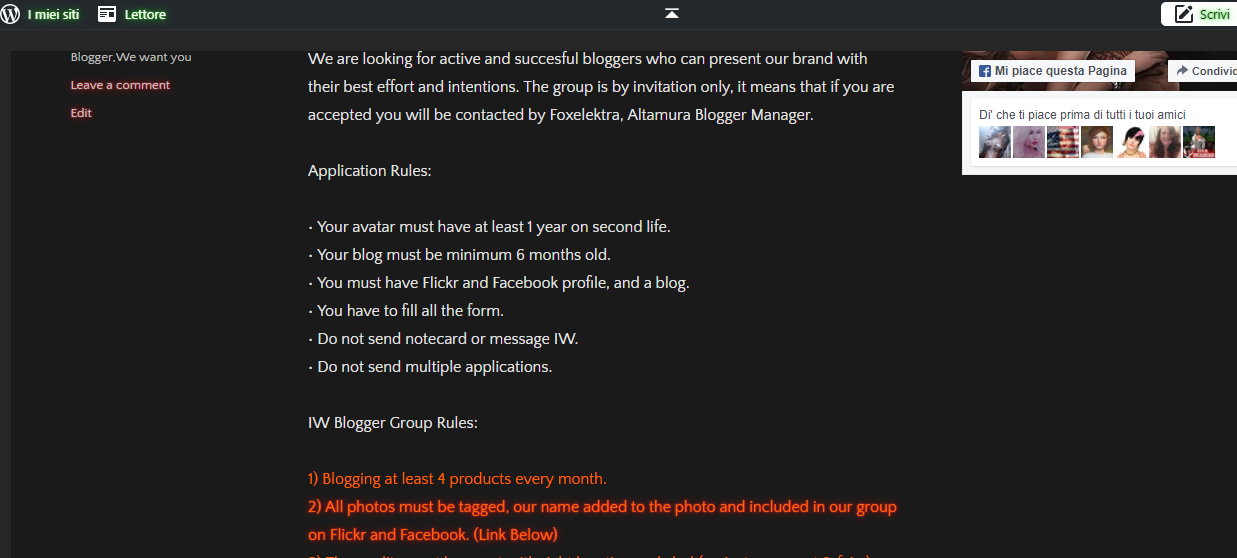
Task: Open the Blogger, We want you link
Action: coord(131,57)
